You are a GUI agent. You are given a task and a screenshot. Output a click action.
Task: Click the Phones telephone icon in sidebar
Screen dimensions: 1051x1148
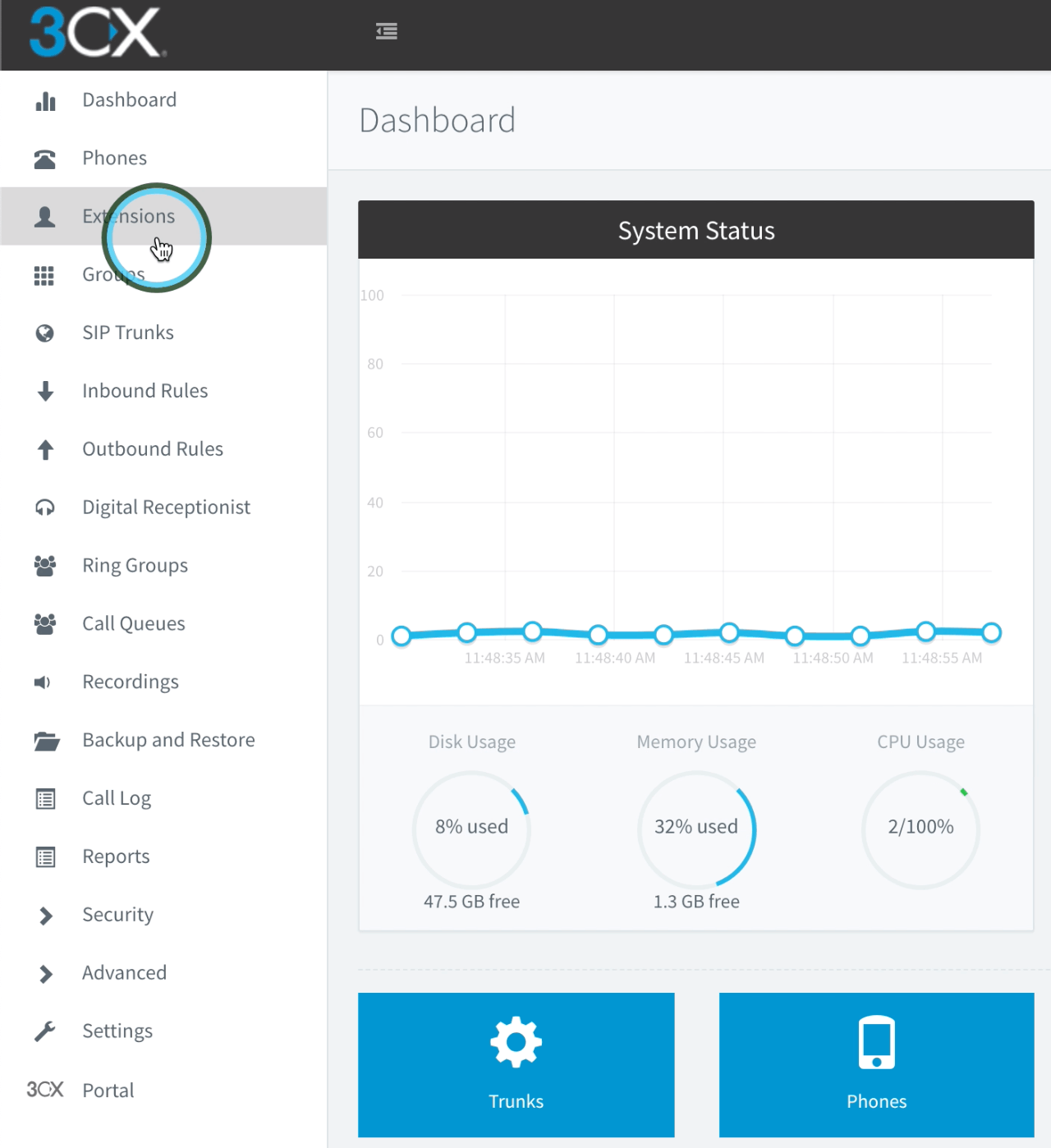(45, 158)
